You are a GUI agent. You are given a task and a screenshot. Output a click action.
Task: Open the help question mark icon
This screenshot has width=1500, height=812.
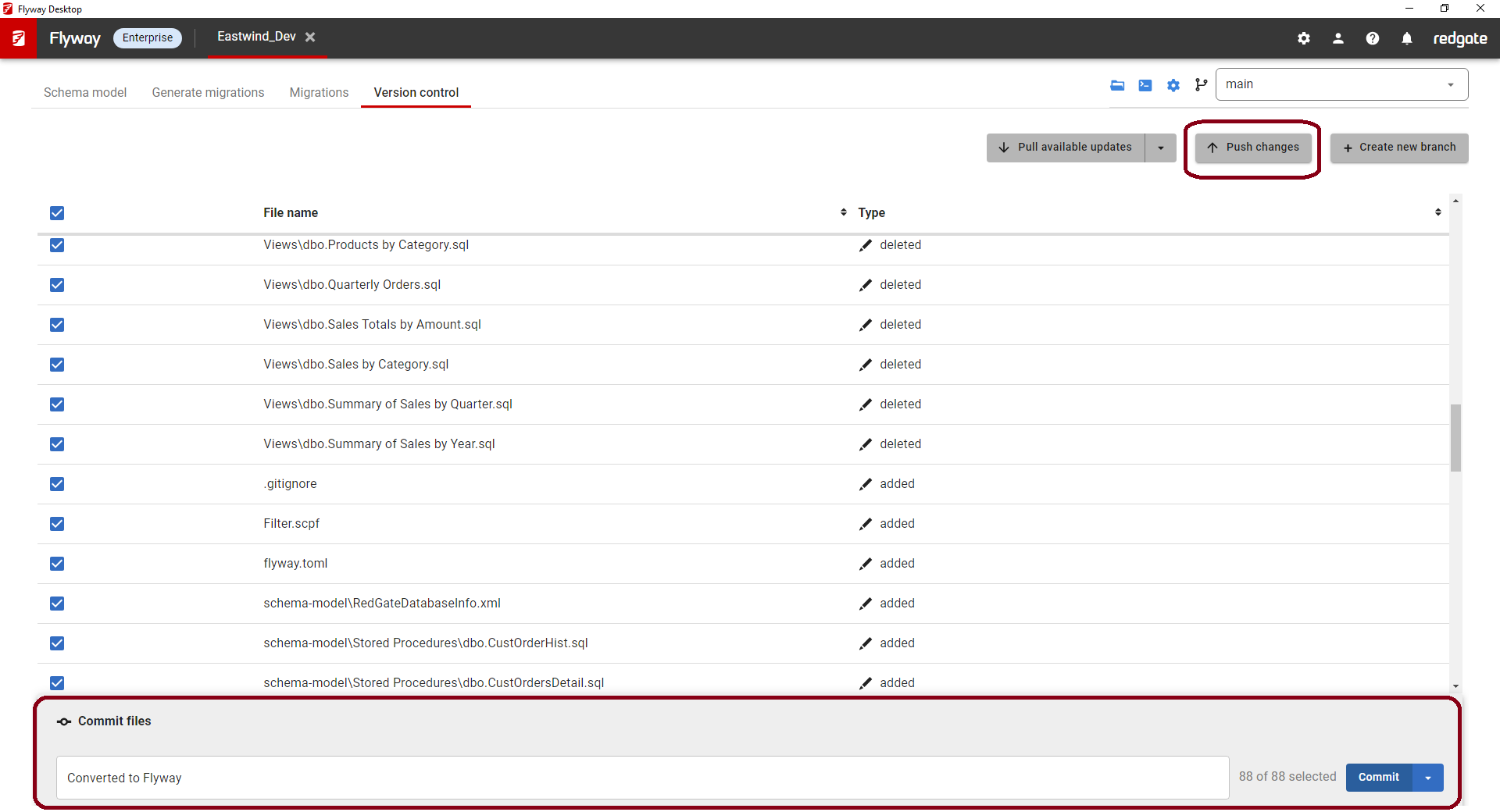pos(1373,38)
